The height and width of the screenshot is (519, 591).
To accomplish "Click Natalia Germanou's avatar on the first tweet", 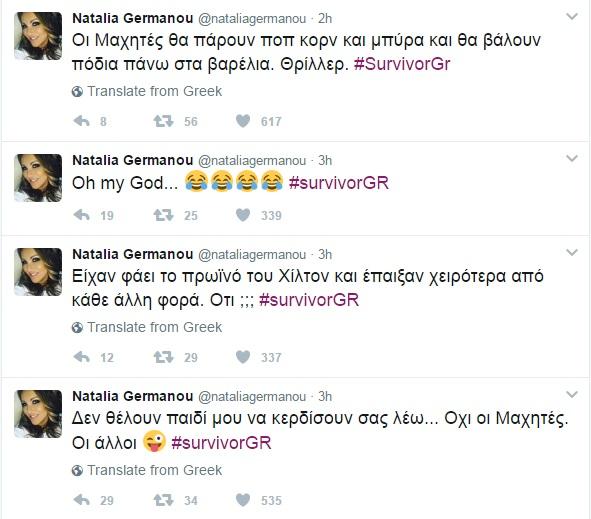I will click(x=38, y=36).
